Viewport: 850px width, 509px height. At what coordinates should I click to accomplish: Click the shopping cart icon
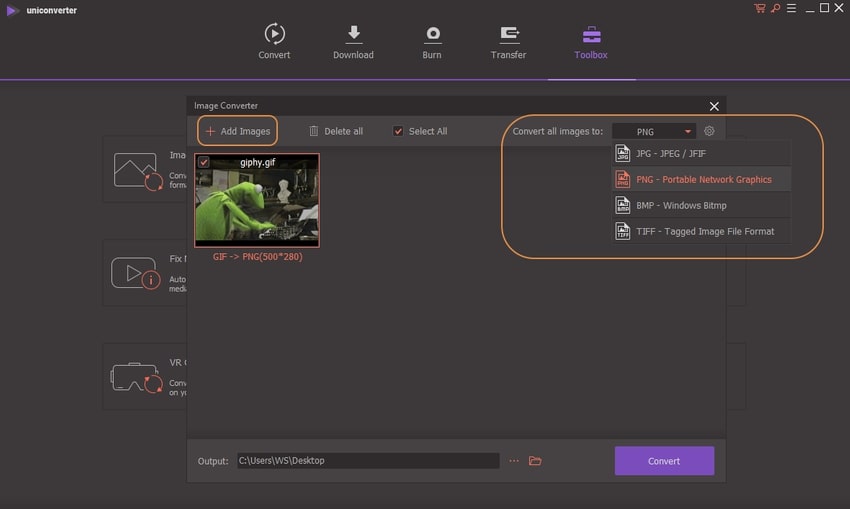[760, 9]
